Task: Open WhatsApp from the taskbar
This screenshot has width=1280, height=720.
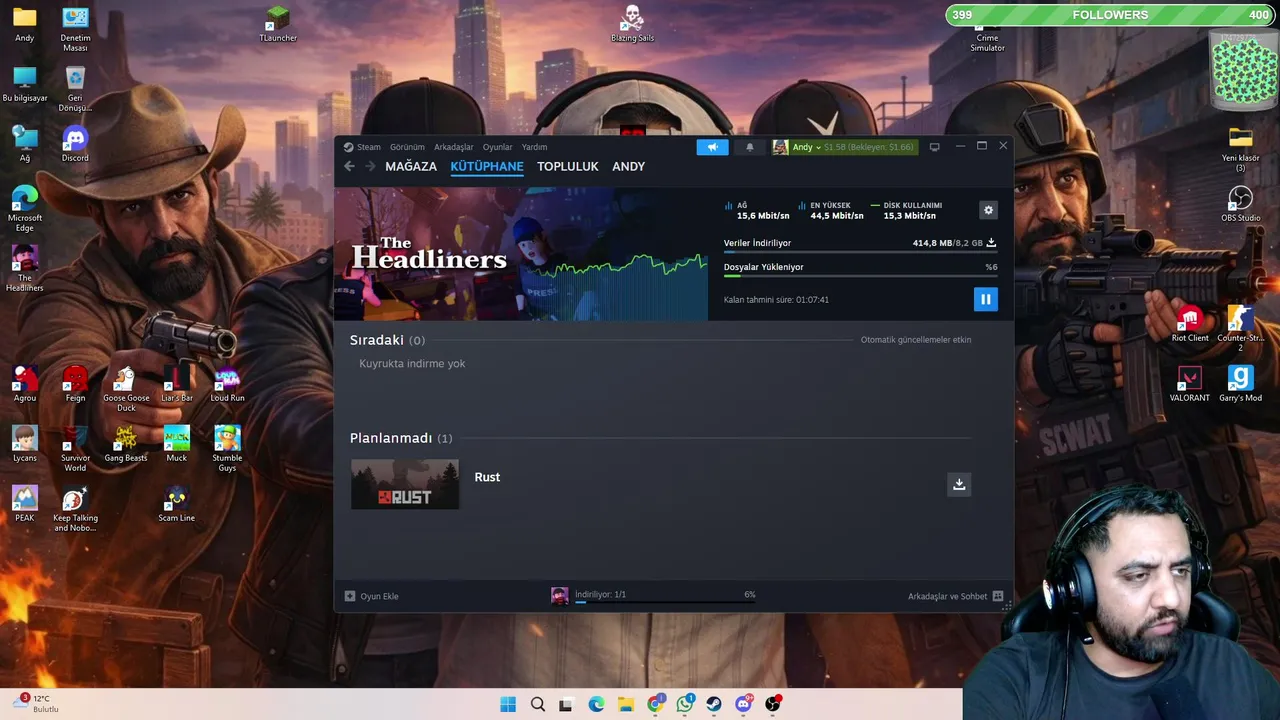Action: tap(685, 704)
